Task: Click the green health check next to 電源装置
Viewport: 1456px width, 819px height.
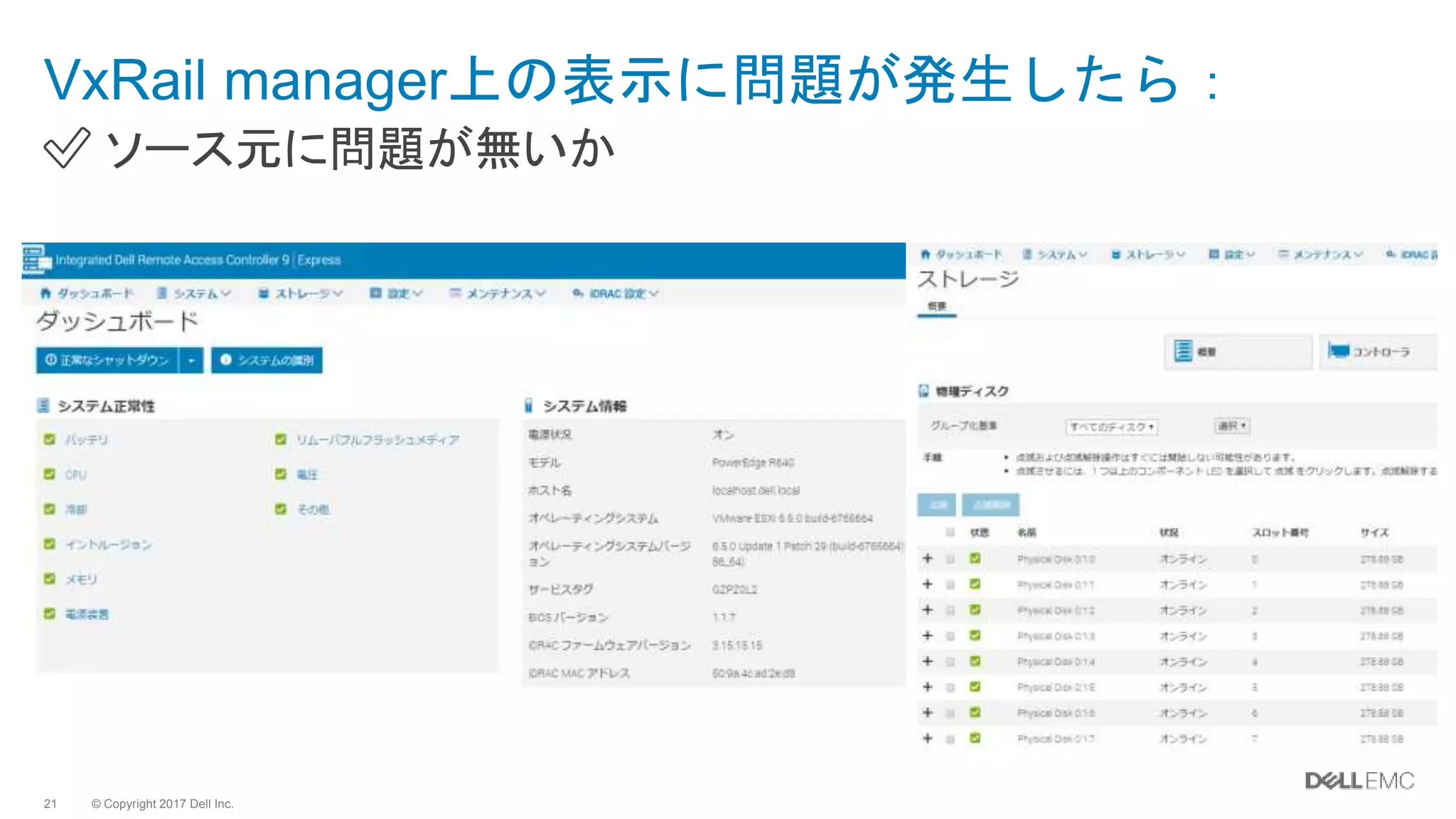Action: 50,614
